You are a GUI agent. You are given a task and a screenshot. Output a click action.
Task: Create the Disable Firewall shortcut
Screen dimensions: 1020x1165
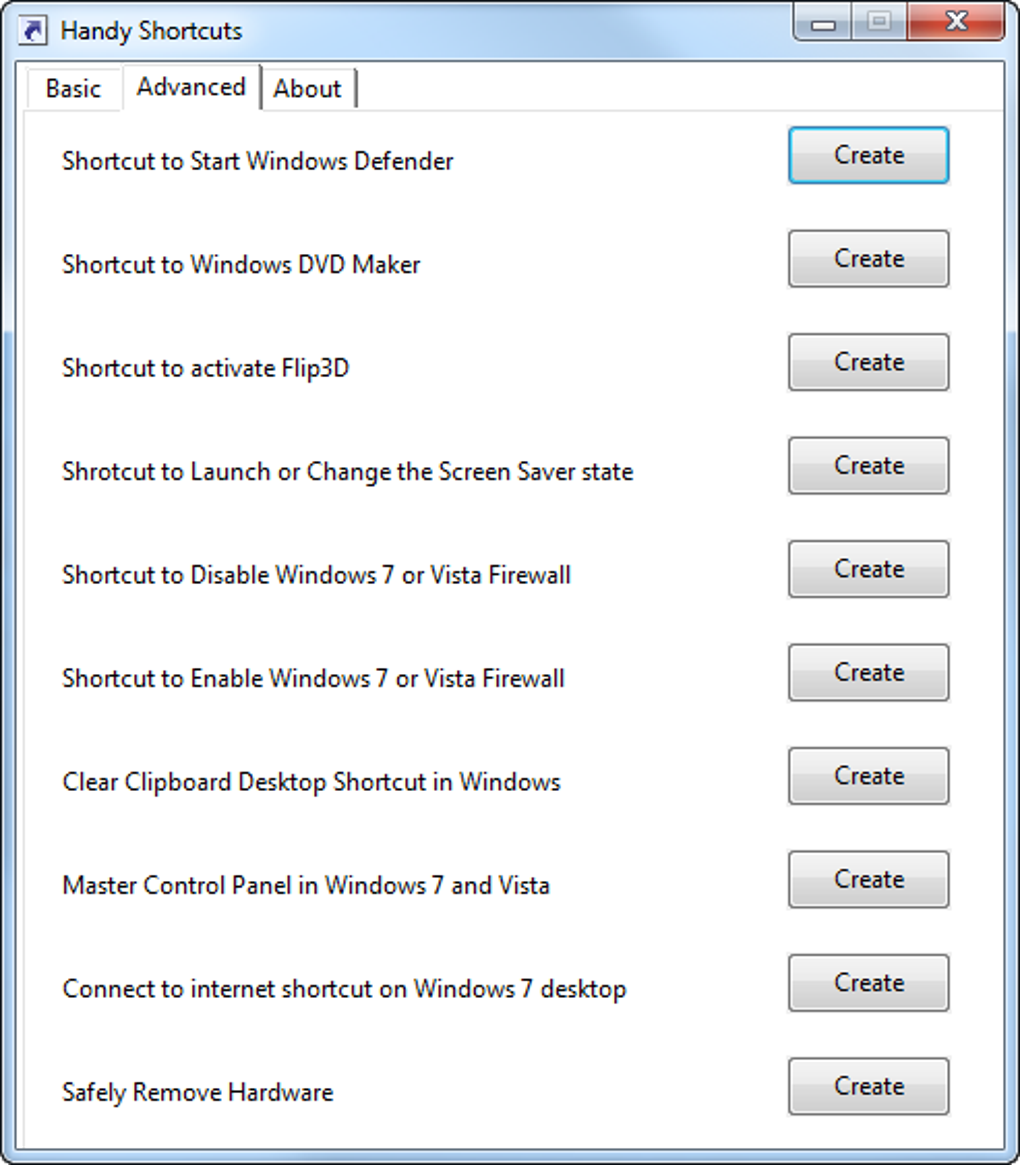[868, 569]
